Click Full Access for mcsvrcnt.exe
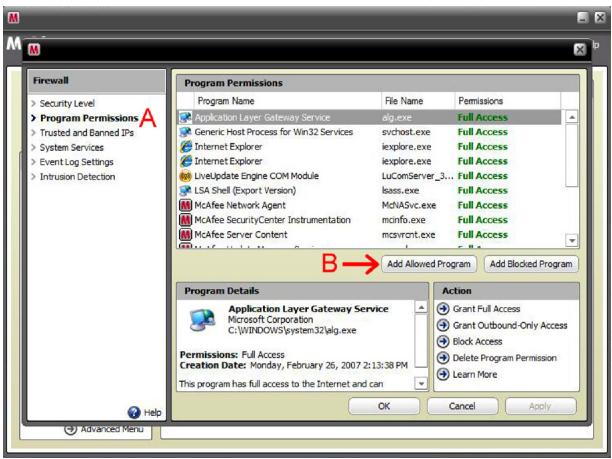 point(483,235)
